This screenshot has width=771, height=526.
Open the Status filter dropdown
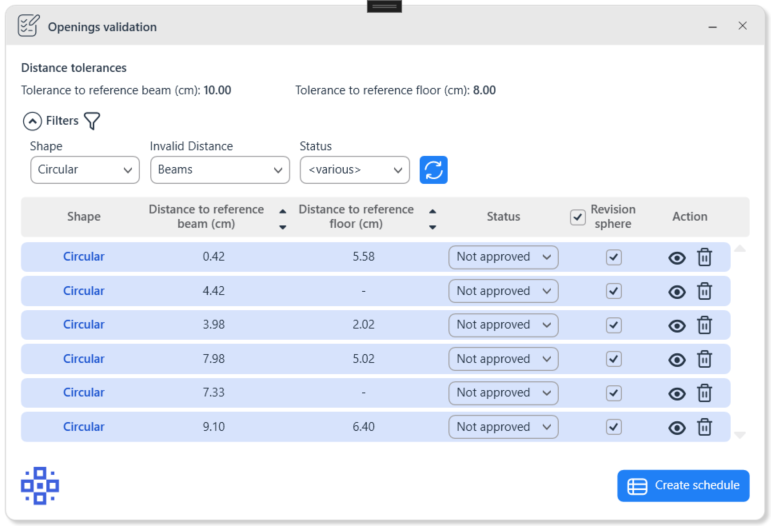coord(354,170)
